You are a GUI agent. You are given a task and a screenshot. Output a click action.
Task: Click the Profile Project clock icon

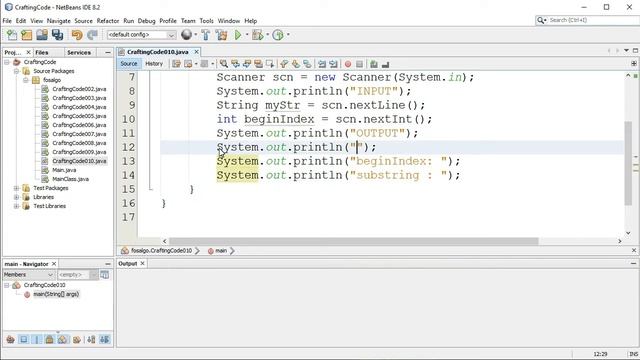[278, 35]
